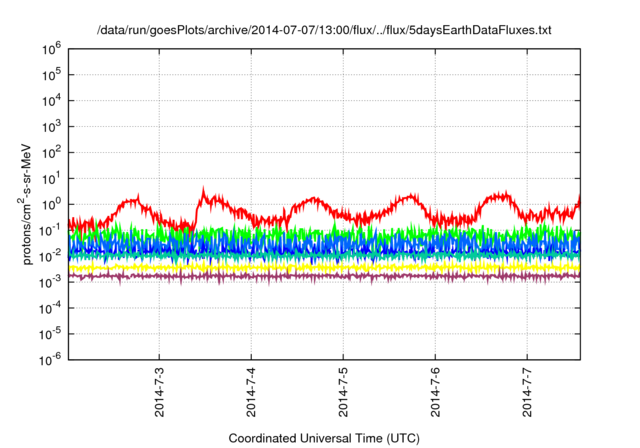Click the 10^-2 y-axis tick label
The width and height of the screenshot is (640, 448).
[x=51, y=256]
